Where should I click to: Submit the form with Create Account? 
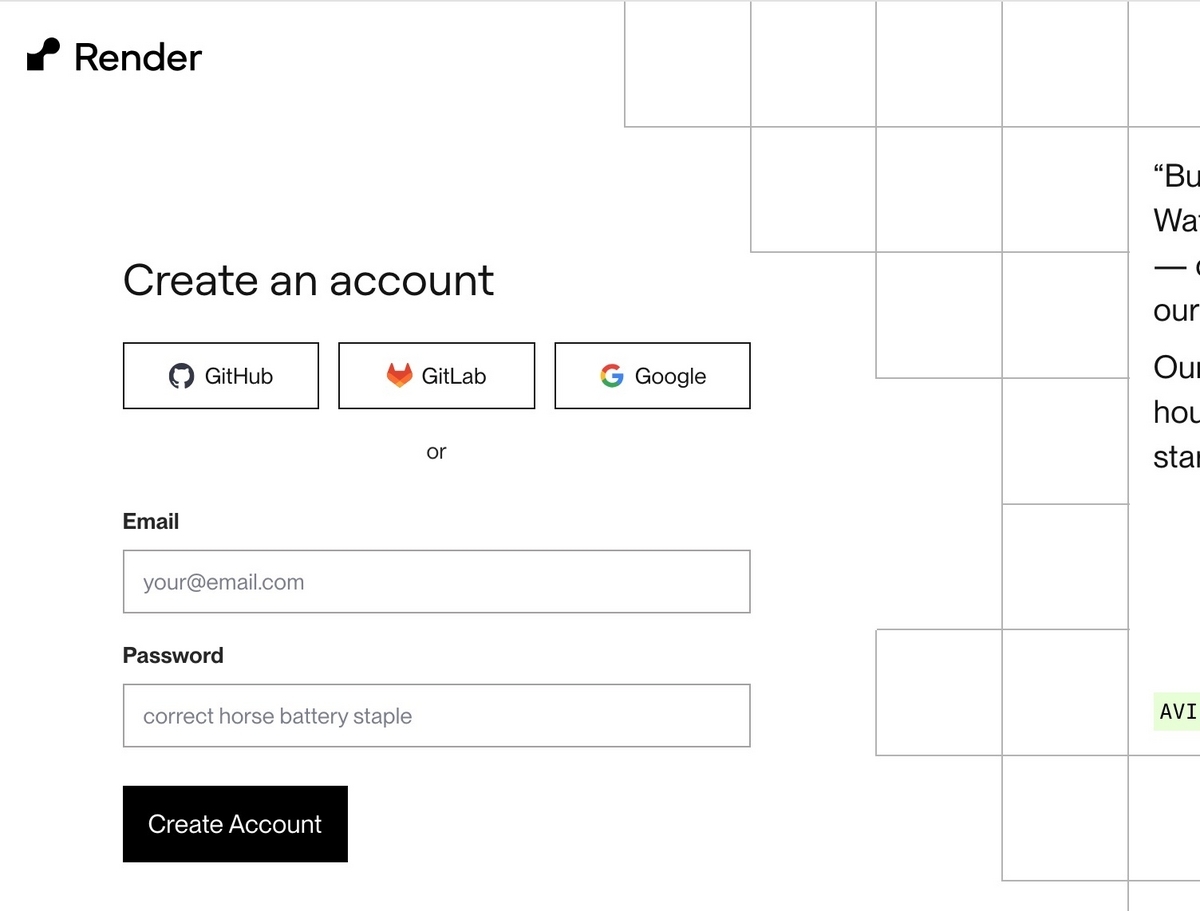click(x=235, y=824)
